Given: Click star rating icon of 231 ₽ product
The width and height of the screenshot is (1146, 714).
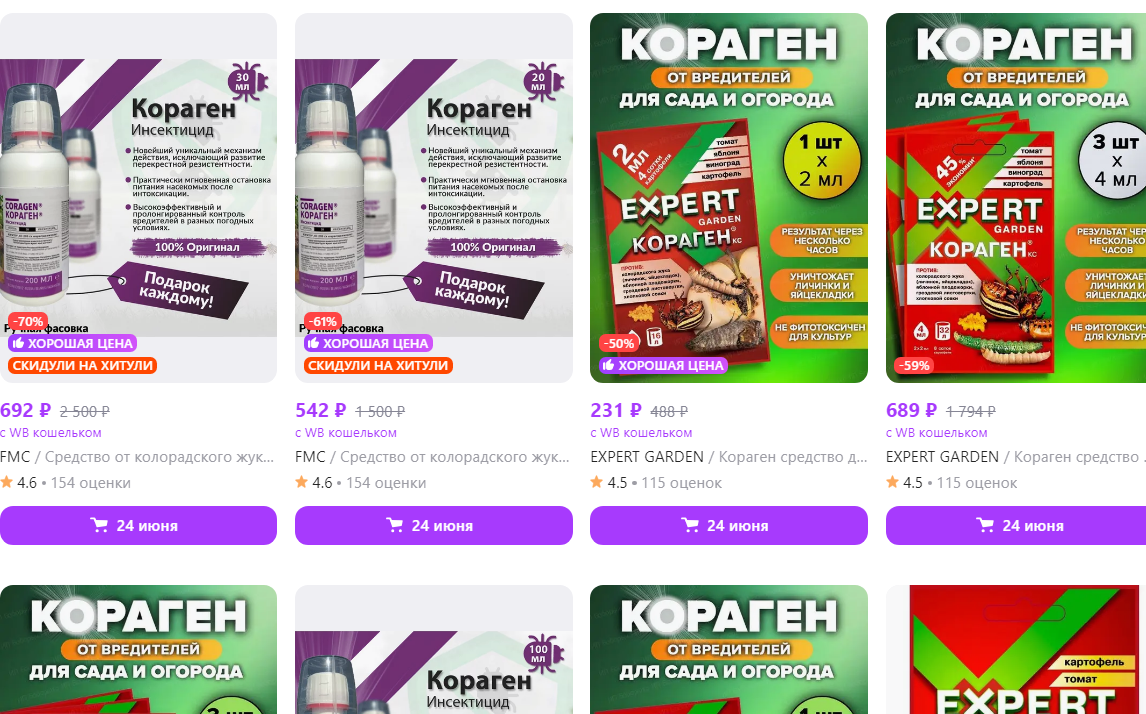Looking at the screenshot, I should [596, 482].
